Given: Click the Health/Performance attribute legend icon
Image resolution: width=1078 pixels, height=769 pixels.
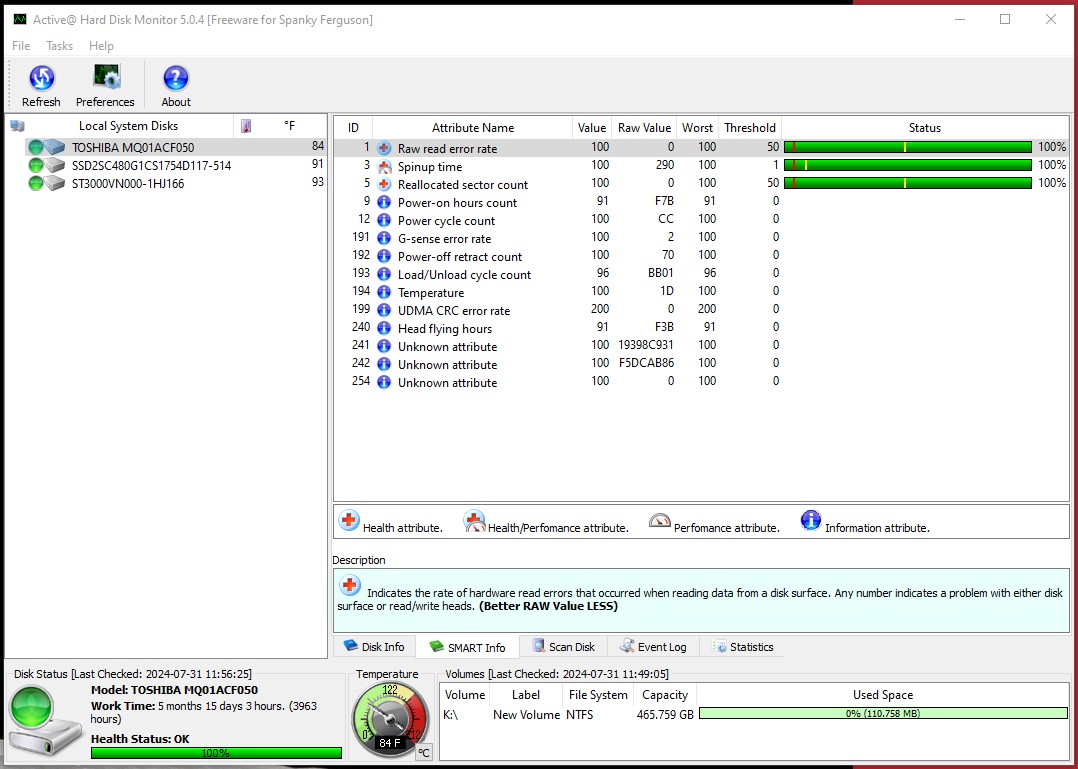Looking at the screenshot, I should [x=474, y=520].
